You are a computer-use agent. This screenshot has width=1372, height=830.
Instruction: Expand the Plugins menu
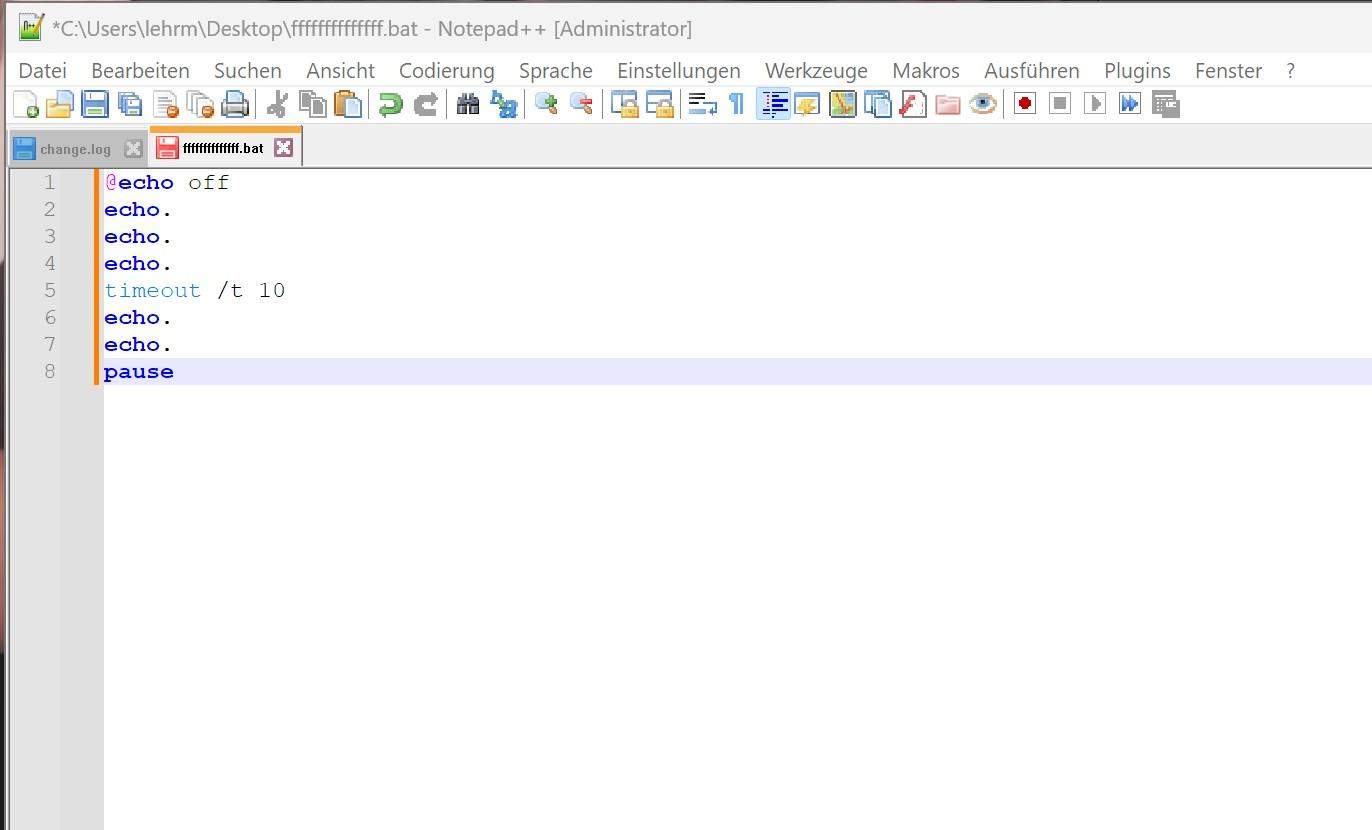(1137, 71)
